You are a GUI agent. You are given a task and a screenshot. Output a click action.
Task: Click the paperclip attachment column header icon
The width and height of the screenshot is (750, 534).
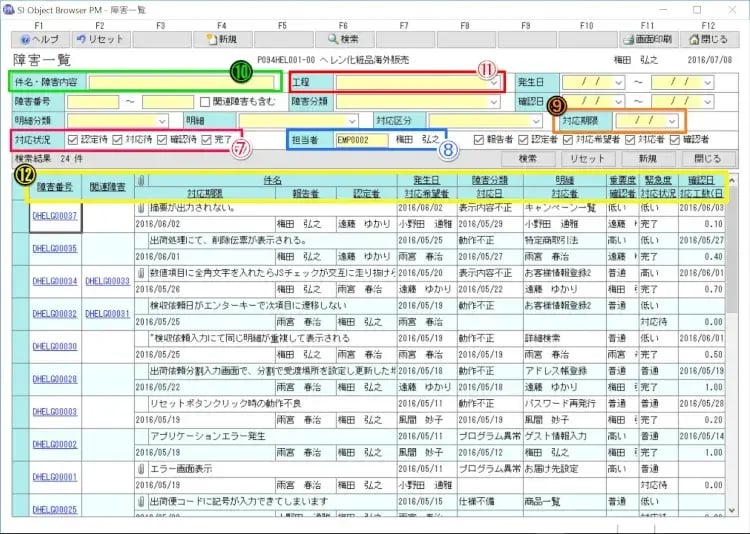[140, 180]
